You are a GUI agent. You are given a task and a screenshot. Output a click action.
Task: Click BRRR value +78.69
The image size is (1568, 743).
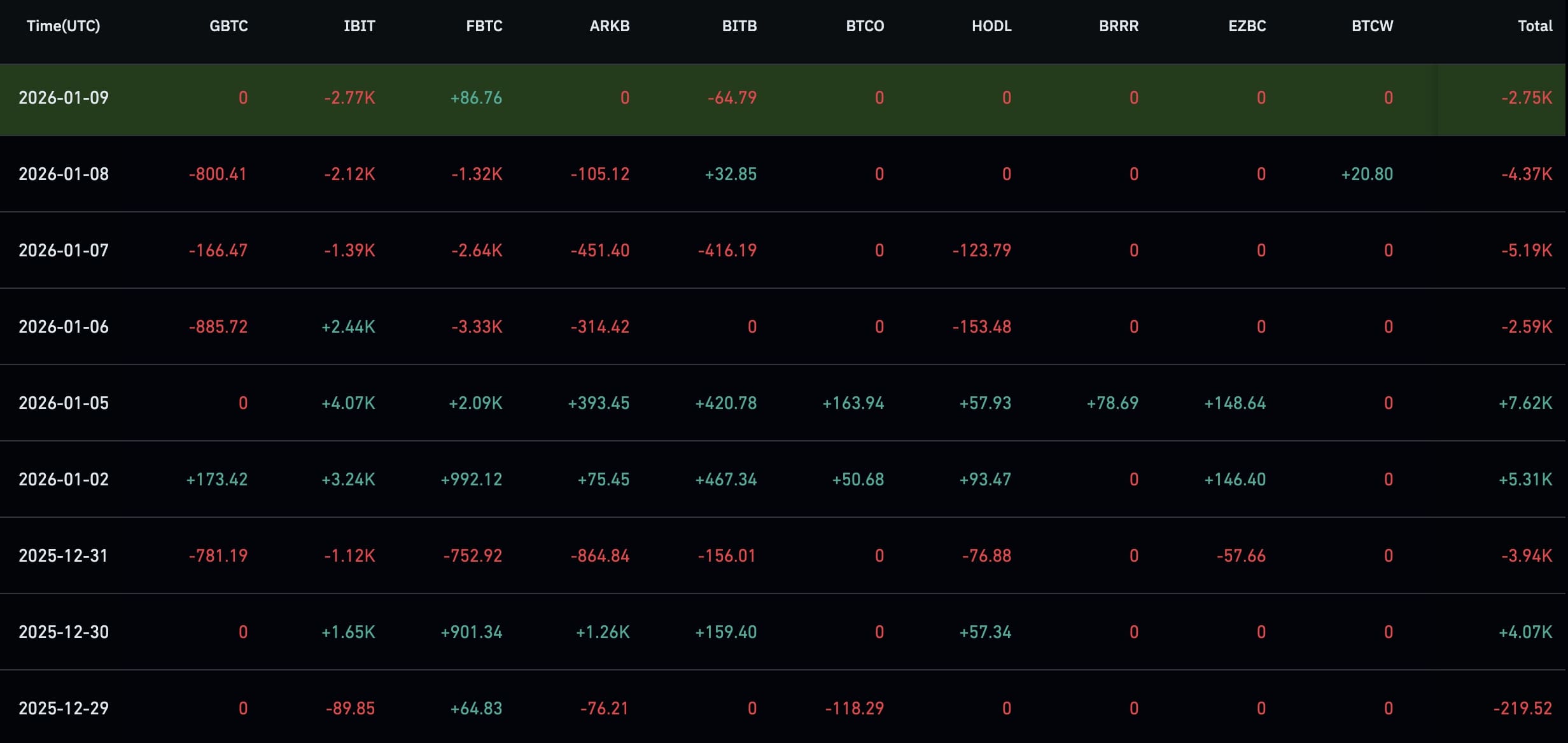click(1112, 403)
